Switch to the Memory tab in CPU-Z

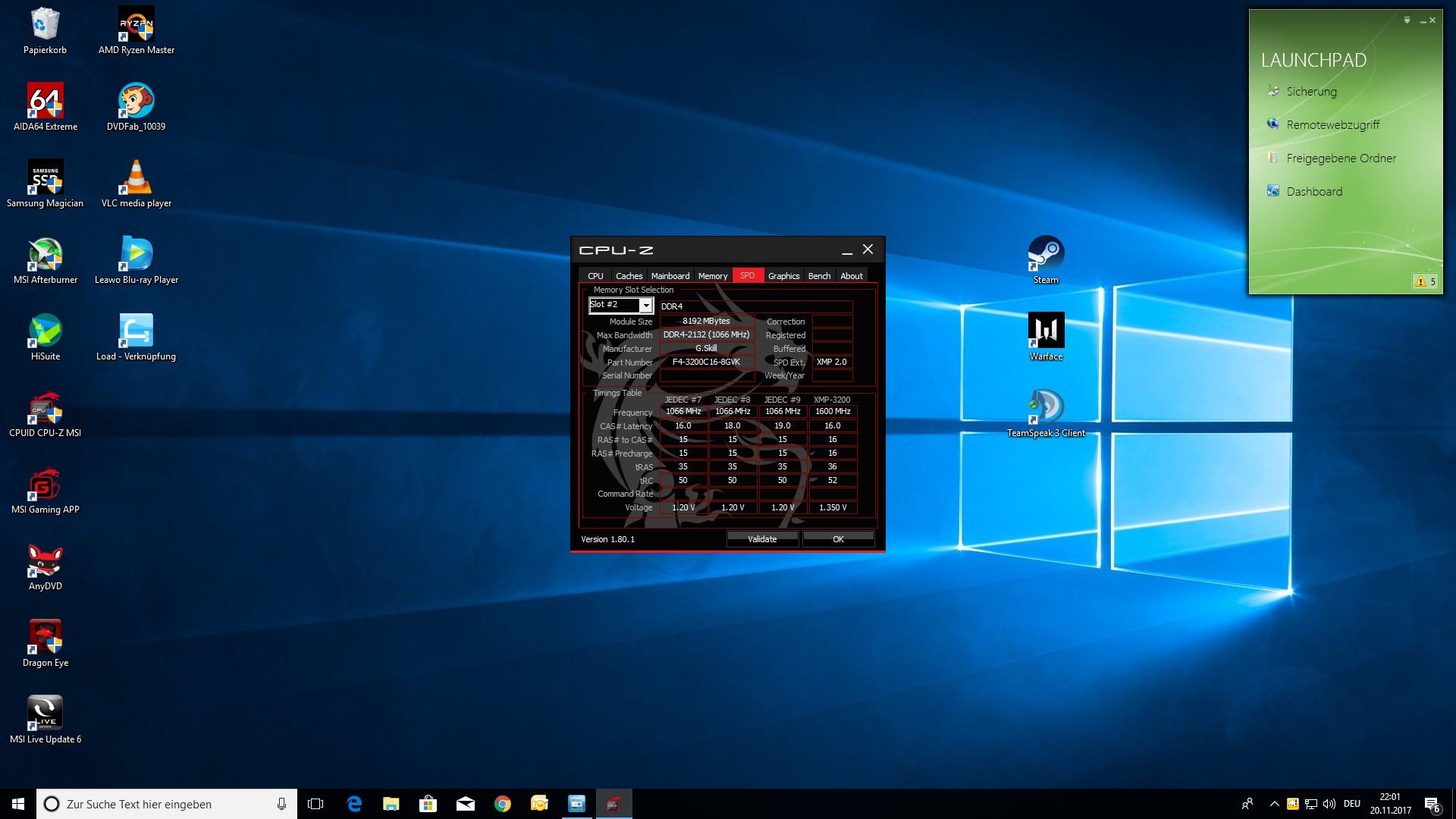pos(712,276)
